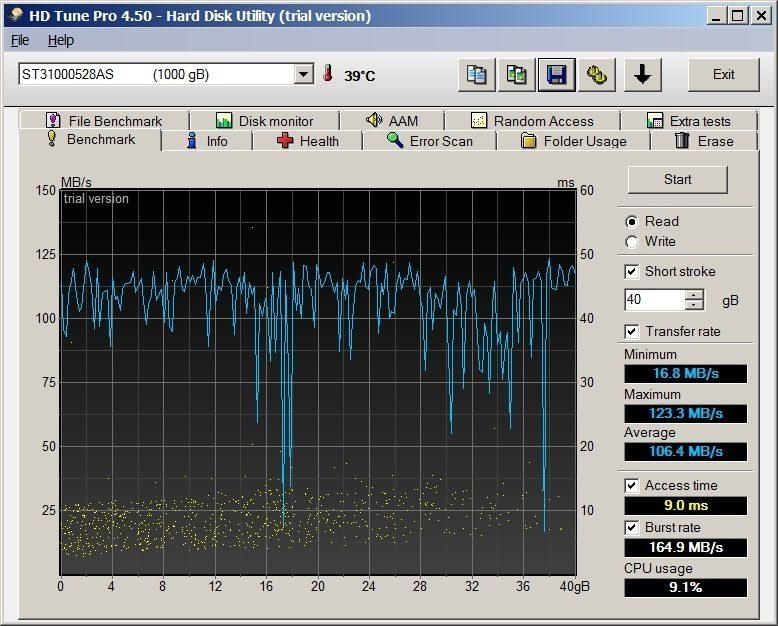Click the copy text to clipboard icon
This screenshot has height=626, width=778.
coord(478,75)
